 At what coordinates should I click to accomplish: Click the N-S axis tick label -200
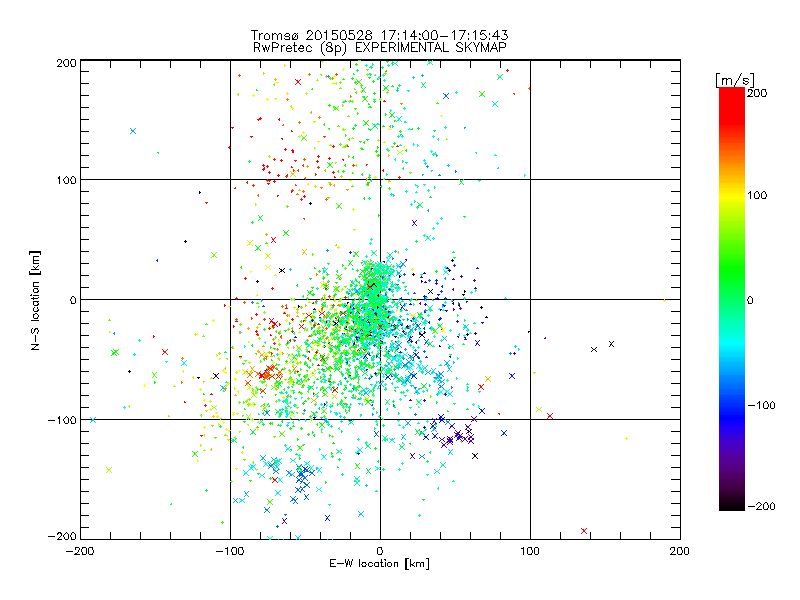62,536
